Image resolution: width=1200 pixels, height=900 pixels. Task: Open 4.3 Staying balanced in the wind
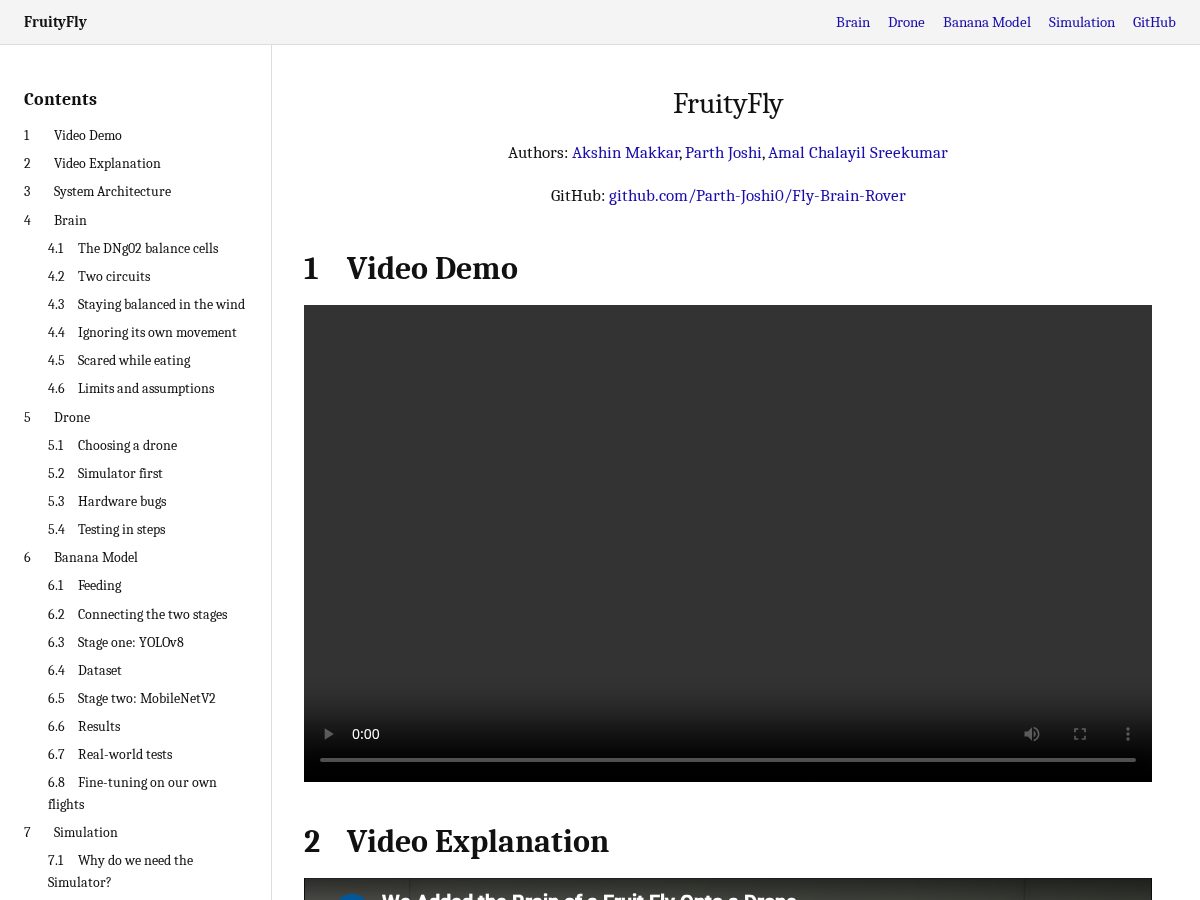coord(146,304)
